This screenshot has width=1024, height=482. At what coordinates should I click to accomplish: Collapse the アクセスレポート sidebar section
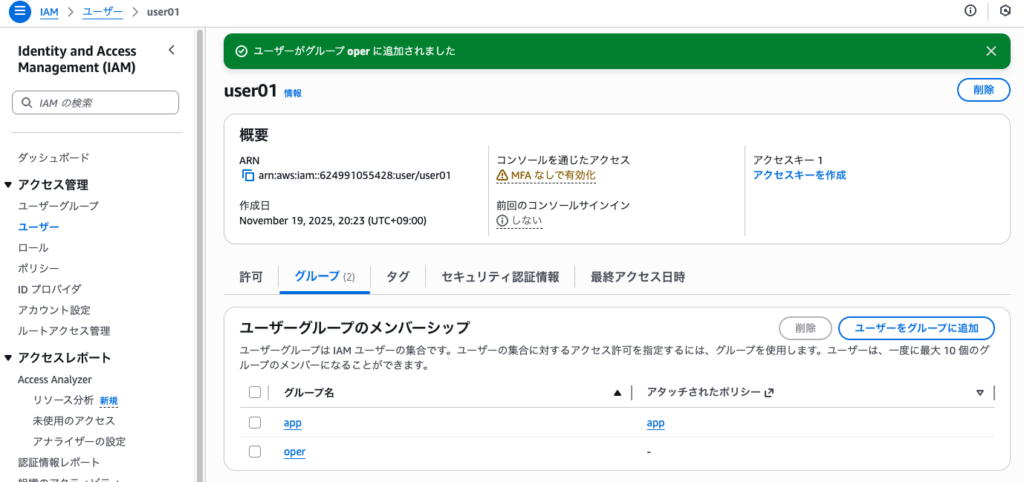tap(9, 358)
